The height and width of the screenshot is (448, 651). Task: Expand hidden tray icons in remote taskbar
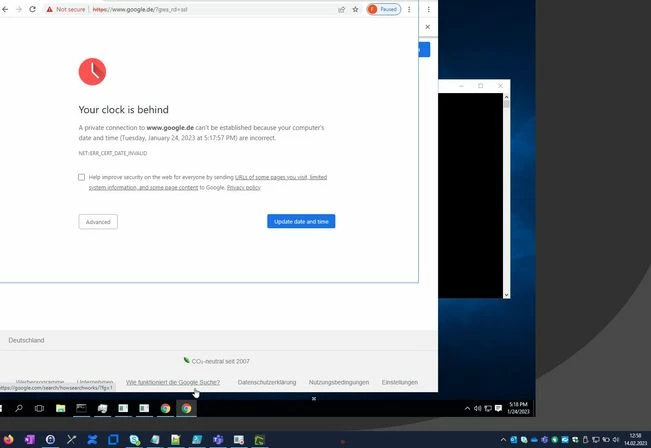point(467,409)
